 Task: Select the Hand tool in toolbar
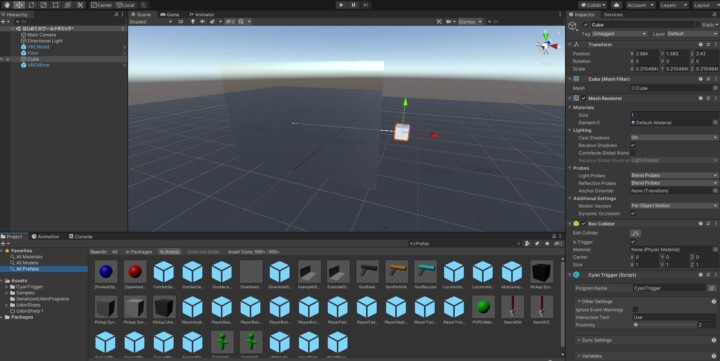[x=7, y=5]
